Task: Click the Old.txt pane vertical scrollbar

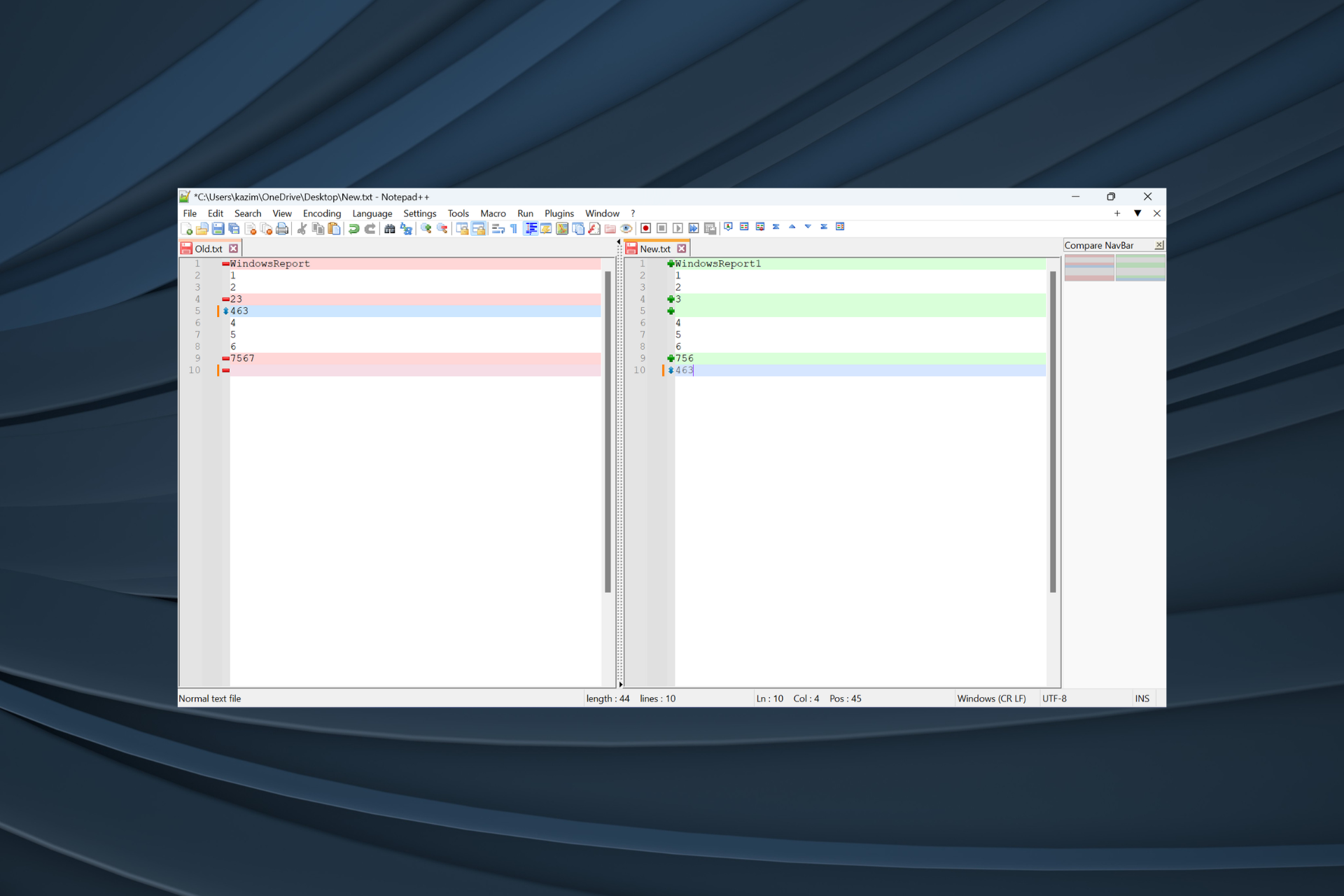Action: pos(608,431)
